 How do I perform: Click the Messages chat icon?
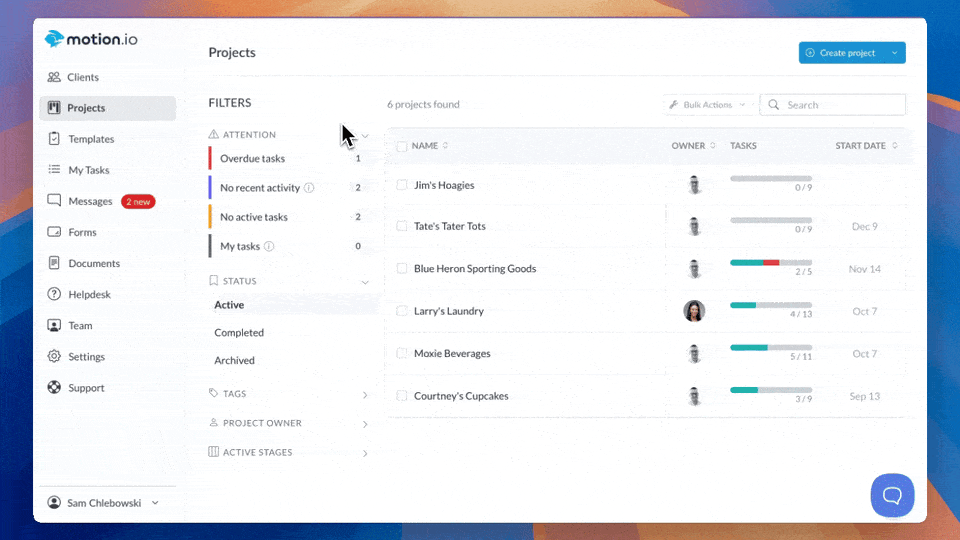click(x=54, y=201)
